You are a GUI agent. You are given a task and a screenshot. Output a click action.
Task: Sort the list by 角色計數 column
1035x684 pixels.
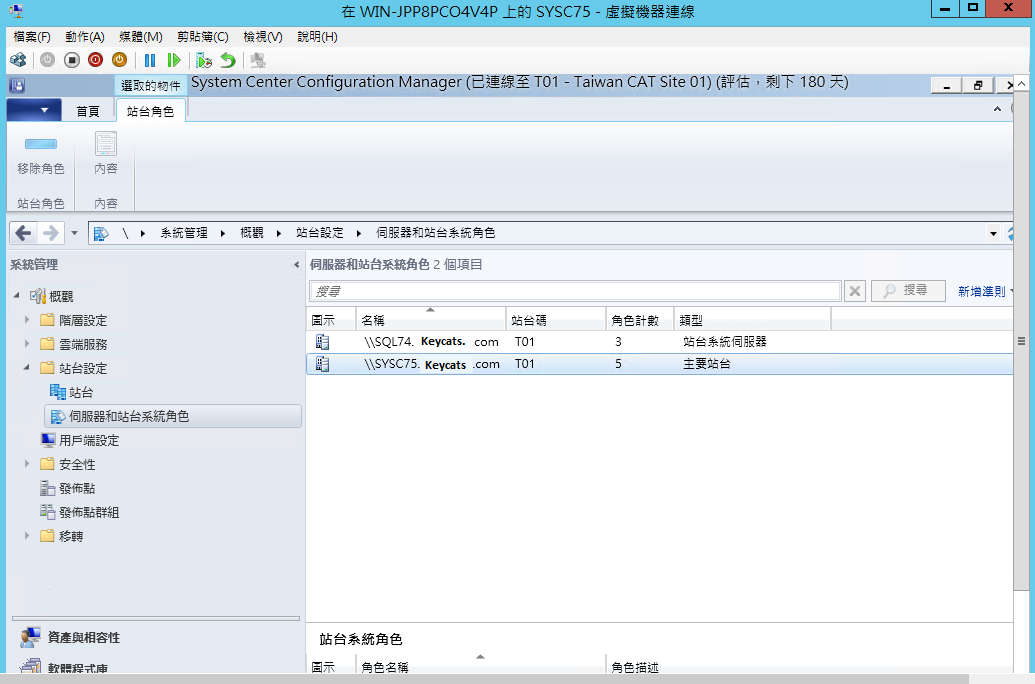pyautogui.click(x=640, y=320)
